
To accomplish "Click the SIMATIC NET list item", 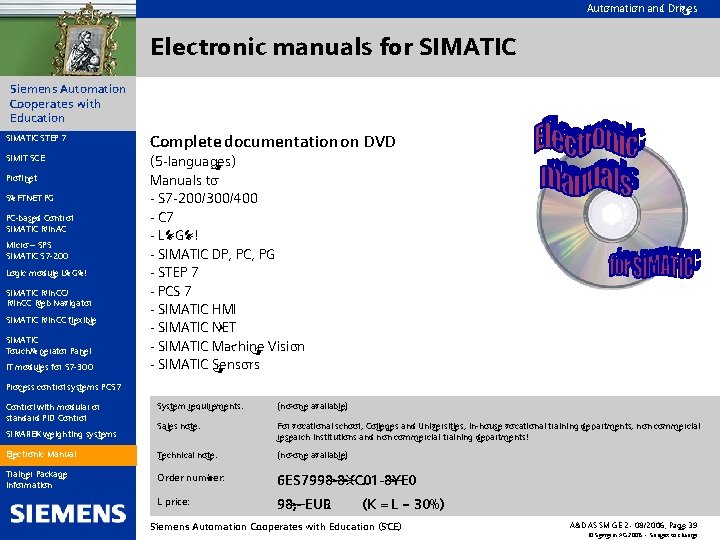I will point(193,327).
